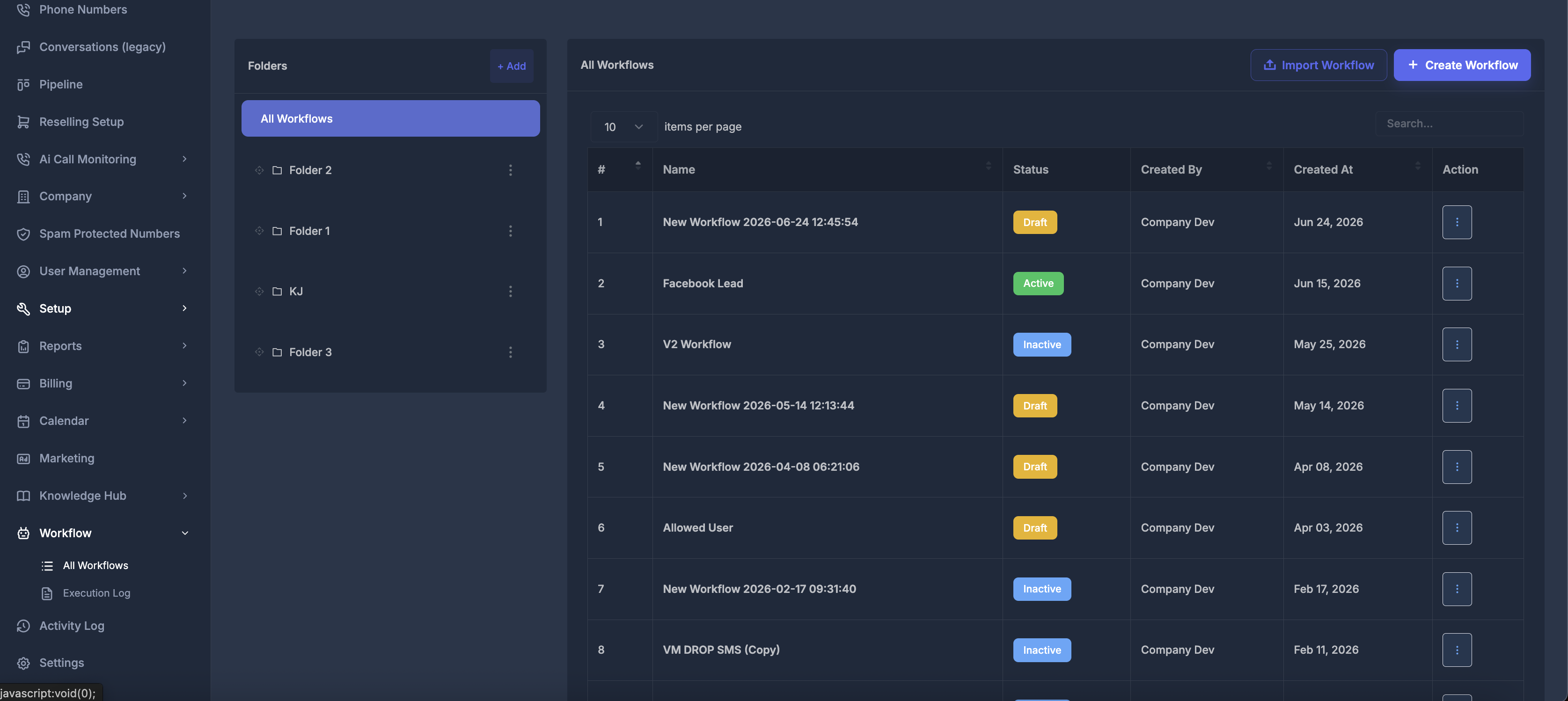Click the drag handle icon beside Folder 2
This screenshot has width=1568, height=701.
(x=259, y=170)
